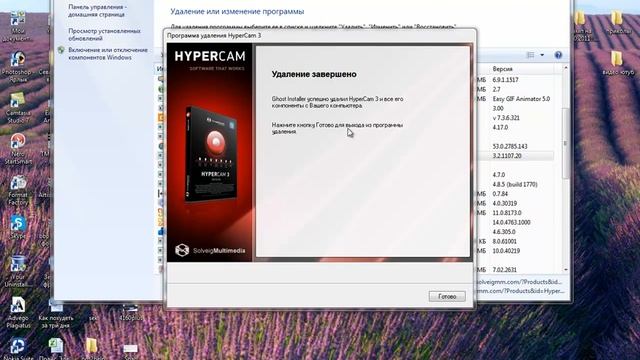Click the Готово button in the uninstaller
Screen dimensions: 640x360
447,296
